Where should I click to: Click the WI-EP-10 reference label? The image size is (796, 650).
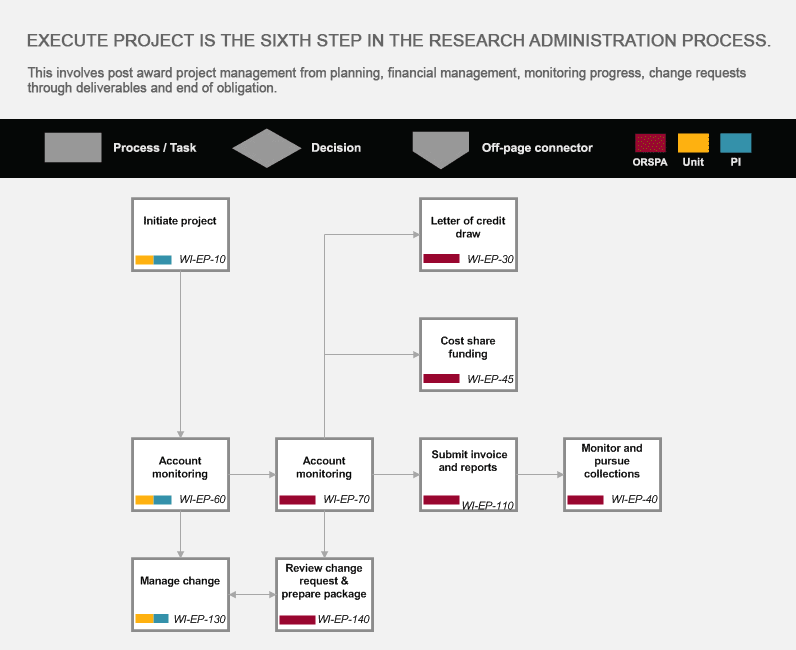click(203, 259)
